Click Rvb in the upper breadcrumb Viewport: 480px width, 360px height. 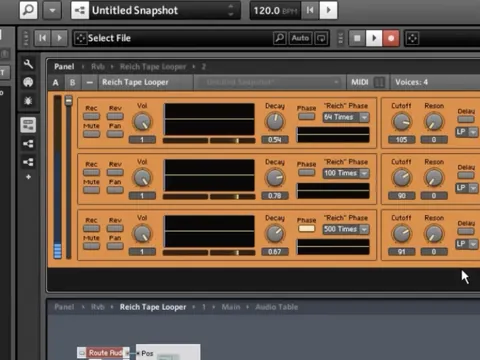(98, 67)
